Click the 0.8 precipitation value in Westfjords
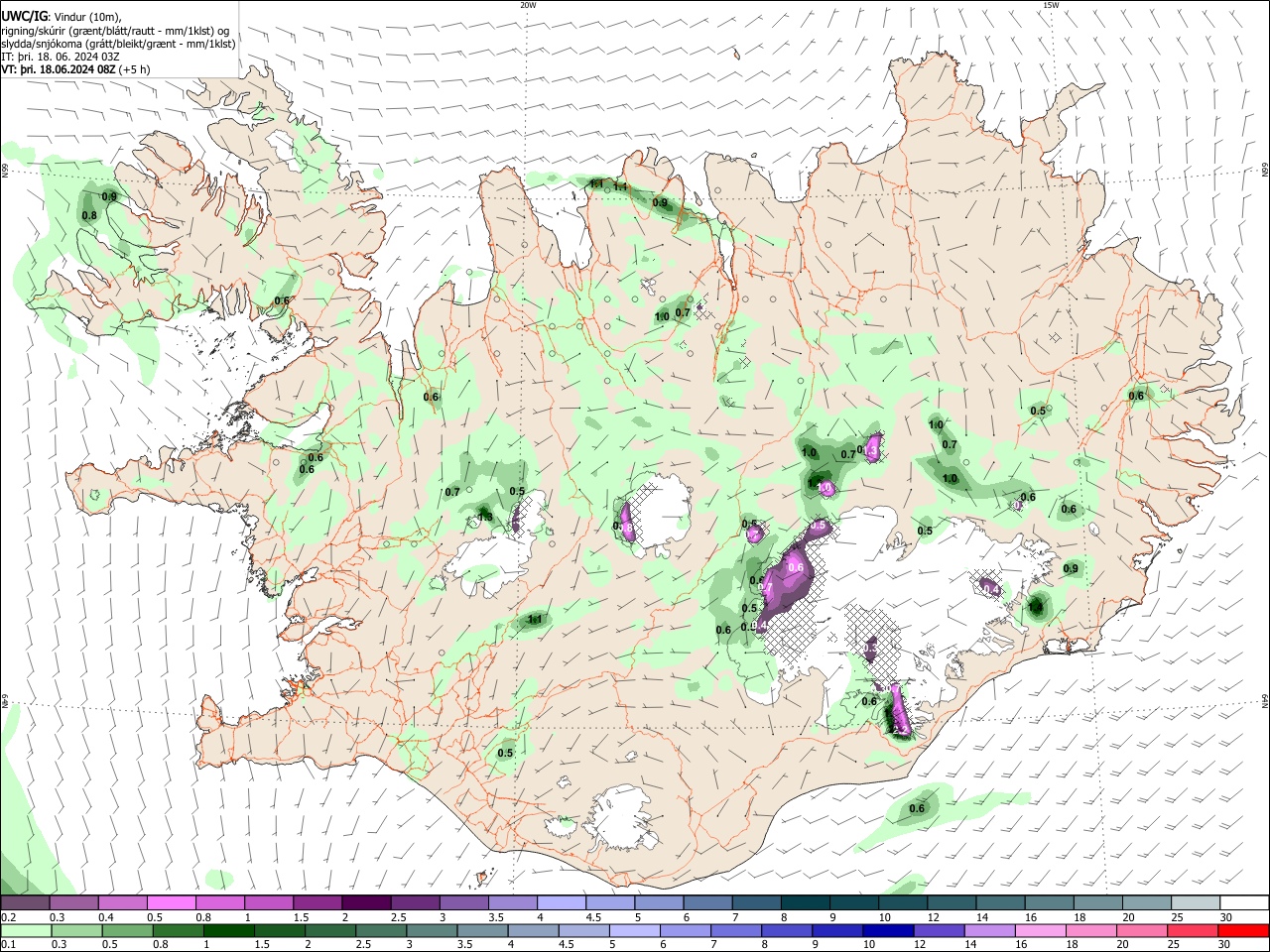Image resolution: width=1270 pixels, height=952 pixels. pyautogui.click(x=89, y=215)
